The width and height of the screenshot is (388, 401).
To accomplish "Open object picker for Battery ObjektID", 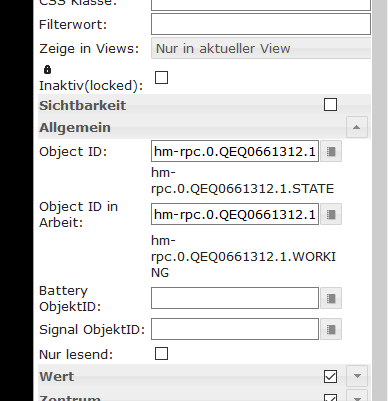I will [331, 298].
